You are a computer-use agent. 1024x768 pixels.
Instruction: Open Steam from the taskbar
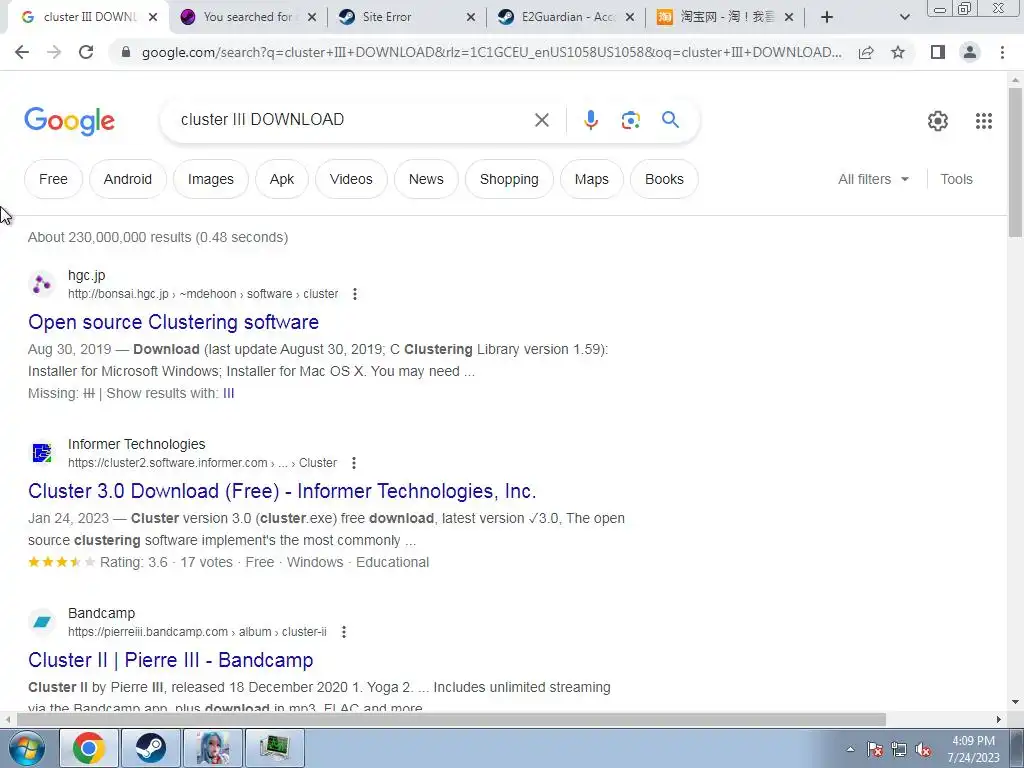pyautogui.click(x=150, y=748)
